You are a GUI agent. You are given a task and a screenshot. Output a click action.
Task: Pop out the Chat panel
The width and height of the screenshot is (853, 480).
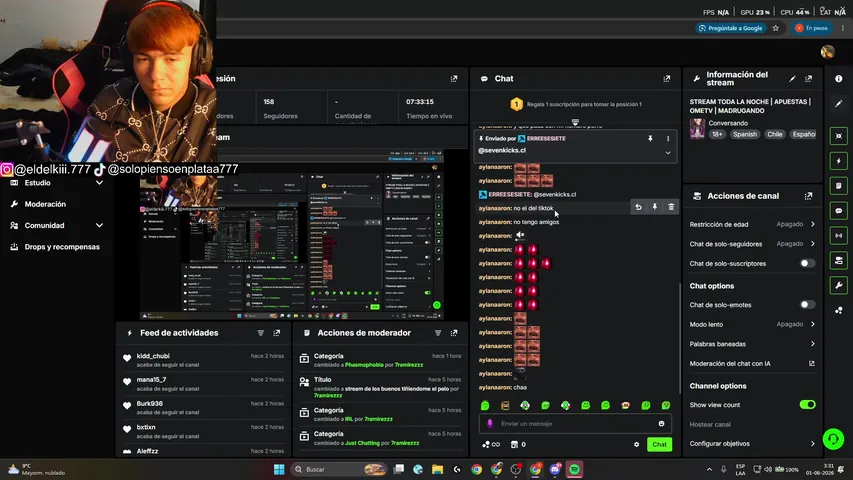666,79
